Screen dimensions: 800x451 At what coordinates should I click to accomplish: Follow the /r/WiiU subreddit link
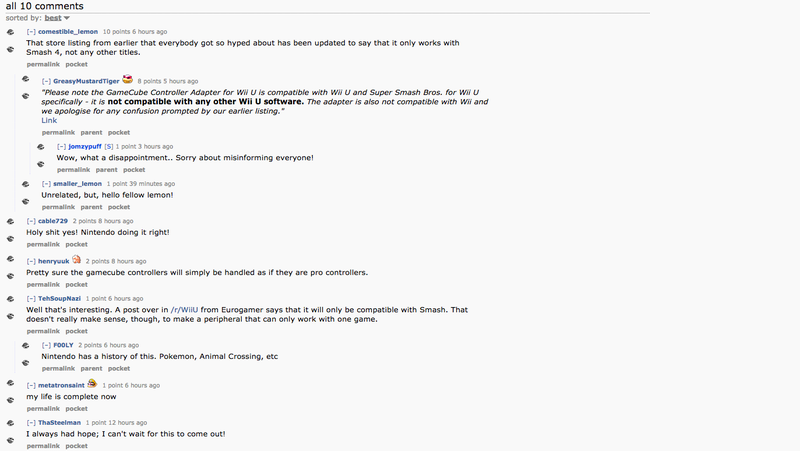[184, 310]
